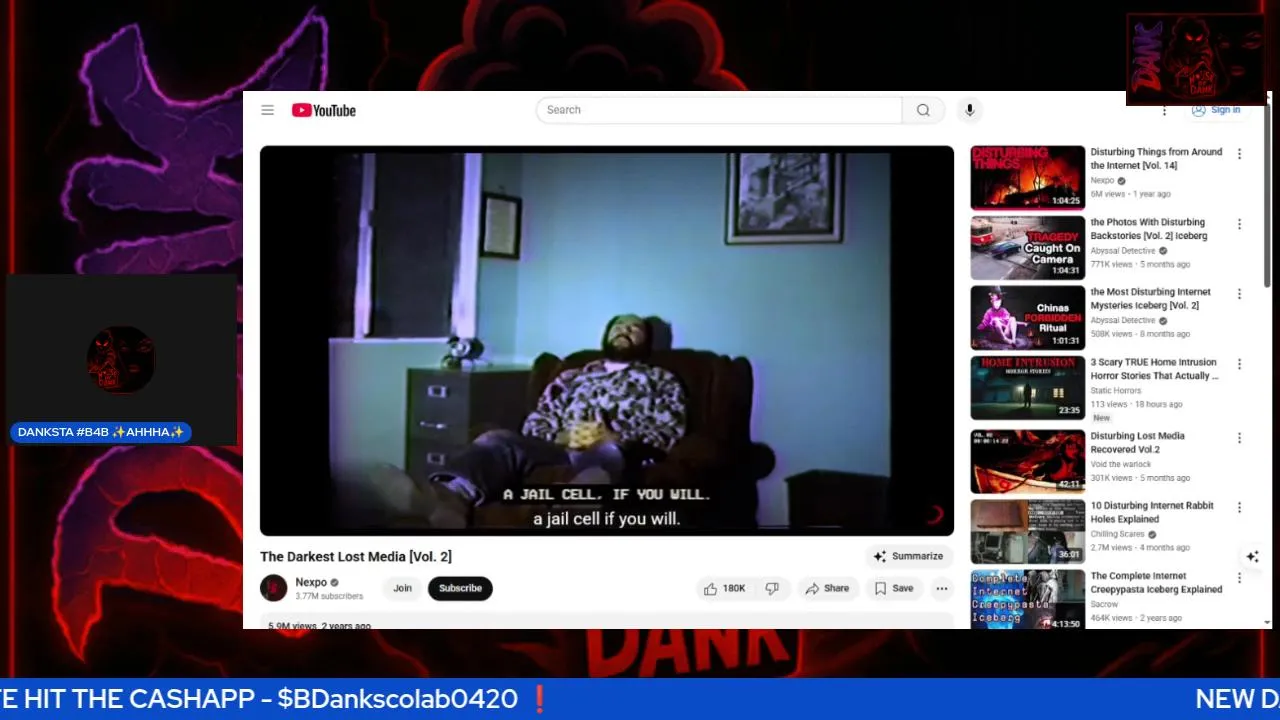Image resolution: width=1280 pixels, height=720 pixels.
Task: Open 10 Disturbing Internet Rabbit Holes thumbnail
Action: [x=1028, y=531]
